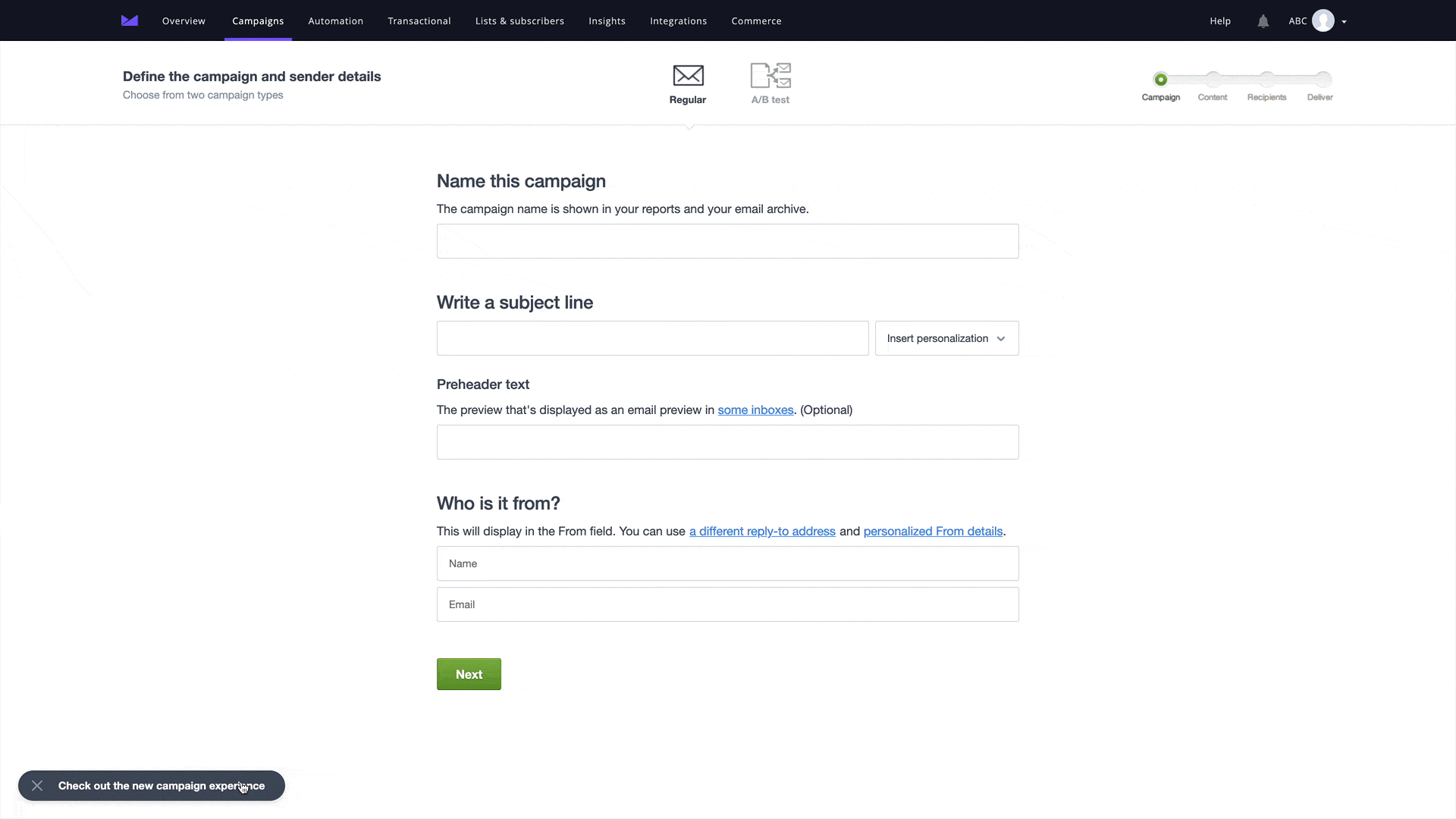This screenshot has width=1456, height=819.
Task: Open the Insert personalization dropdown
Action: (946, 338)
